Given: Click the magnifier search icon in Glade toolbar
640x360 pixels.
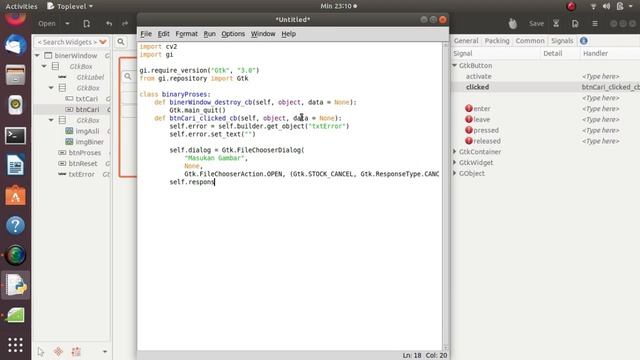Looking at the screenshot, I should (x=121, y=42).
